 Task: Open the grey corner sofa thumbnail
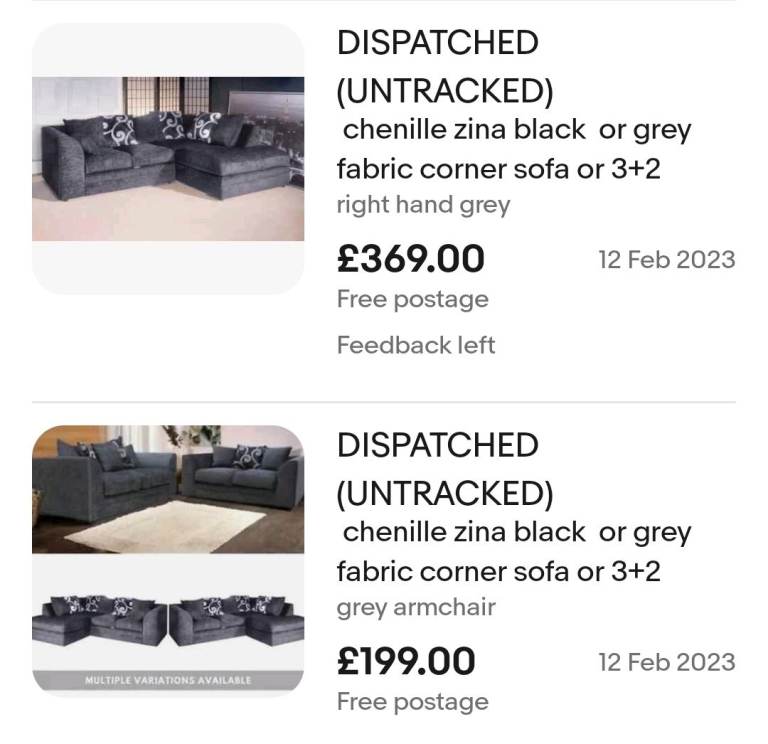click(x=168, y=158)
